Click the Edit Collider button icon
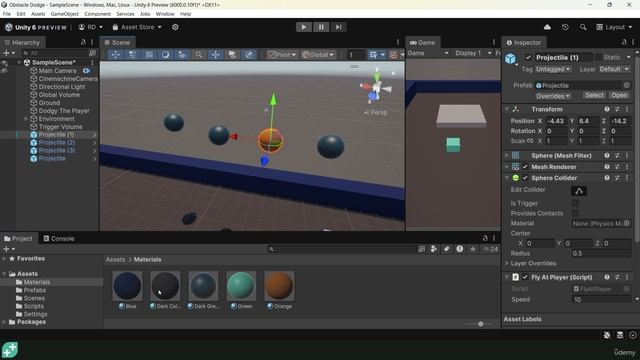The image size is (640, 360). click(x=579, y=191)
